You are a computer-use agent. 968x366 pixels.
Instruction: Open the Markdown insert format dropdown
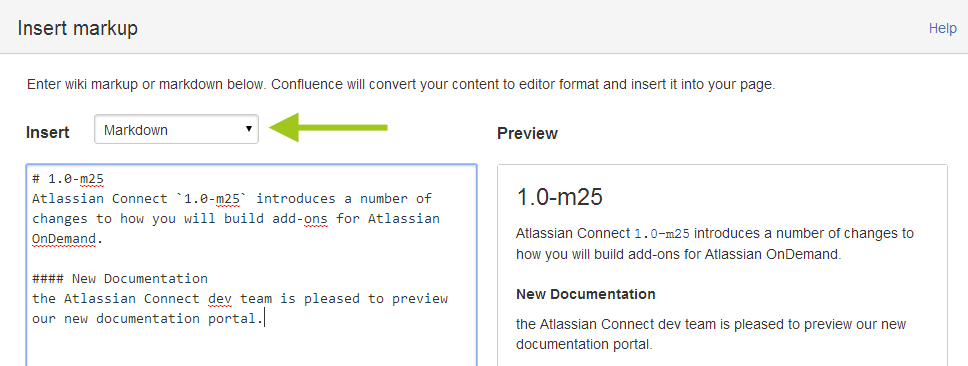tap(176, 130)
